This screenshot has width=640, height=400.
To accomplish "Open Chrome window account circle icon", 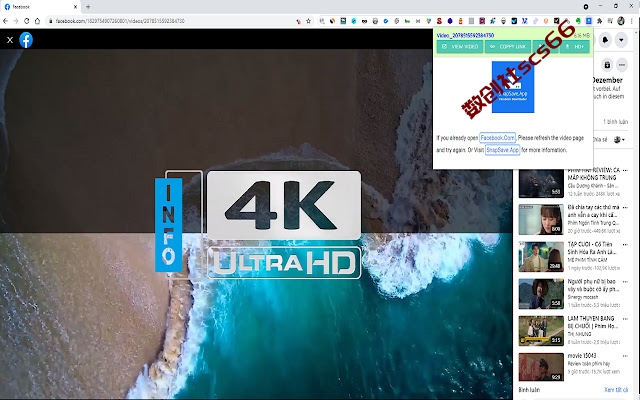I will click(x=586, y=7).
